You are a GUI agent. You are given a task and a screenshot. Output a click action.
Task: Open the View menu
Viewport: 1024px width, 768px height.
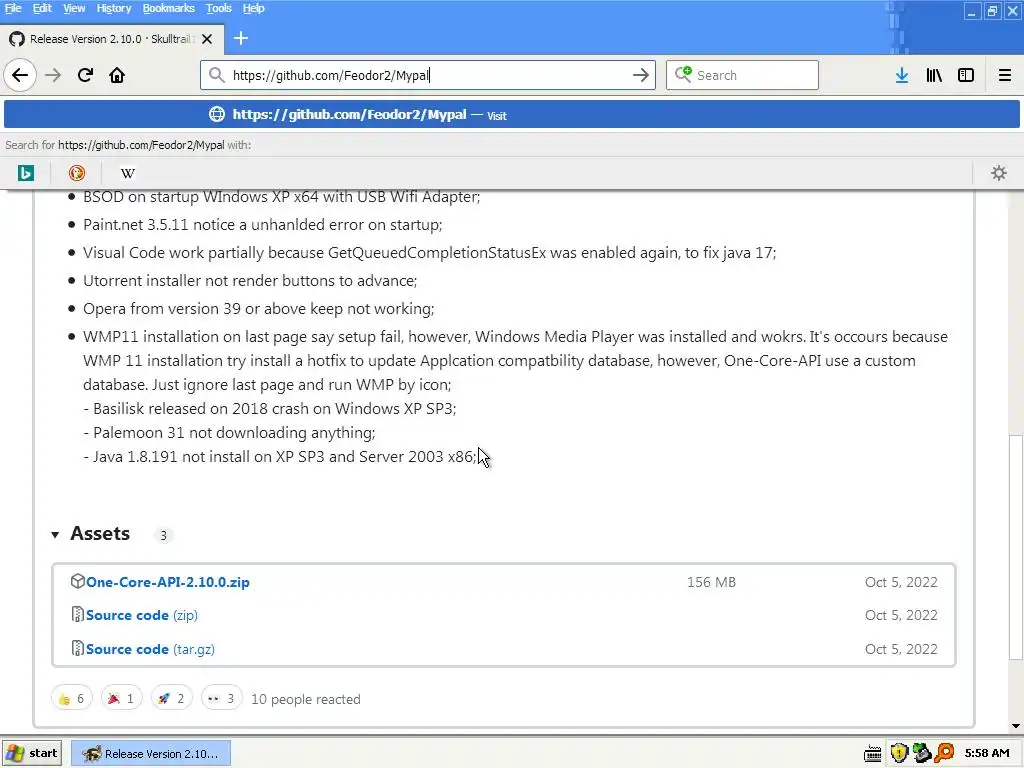coord(74,8)
